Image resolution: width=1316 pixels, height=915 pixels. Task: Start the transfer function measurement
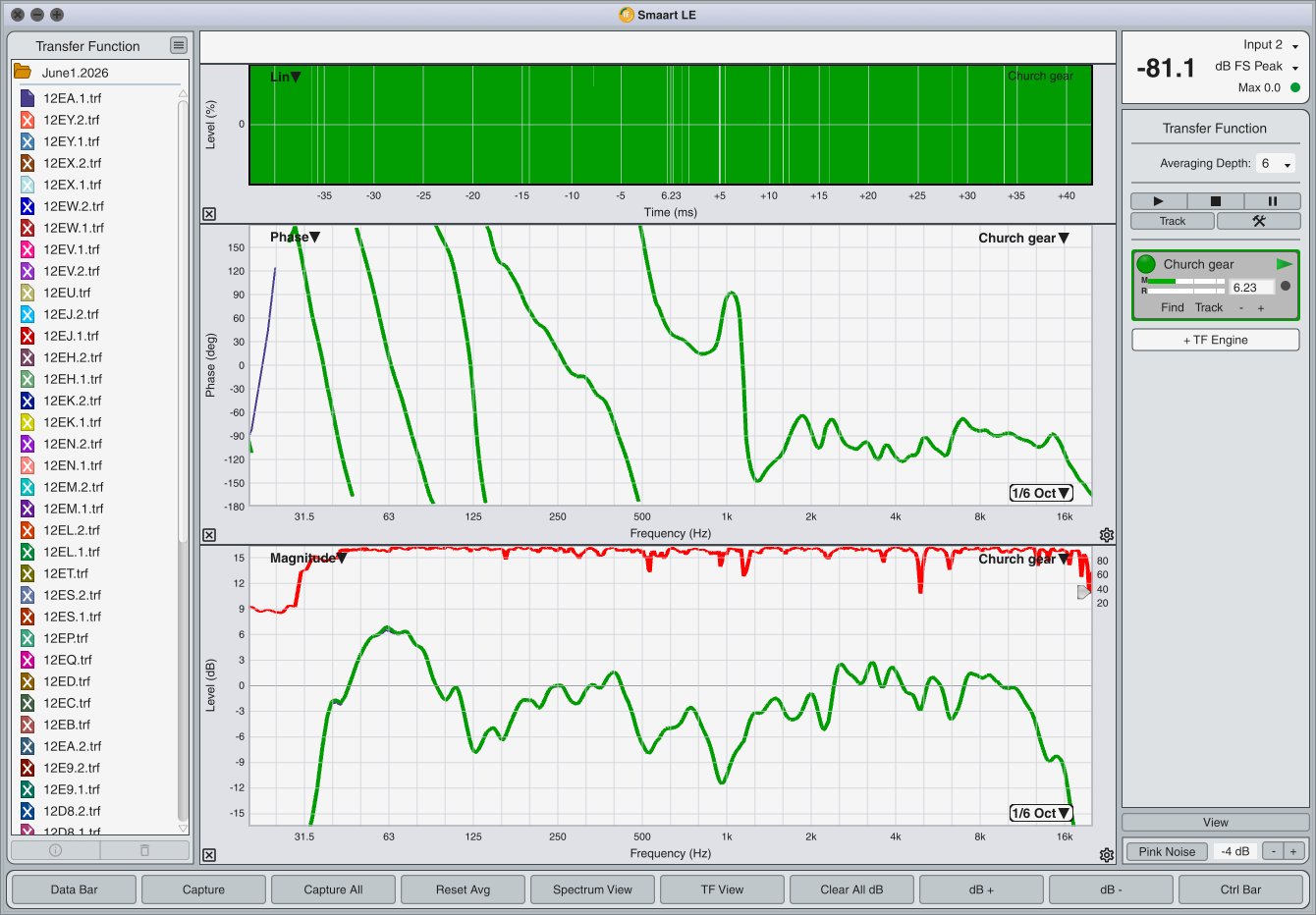[1158, 201]
